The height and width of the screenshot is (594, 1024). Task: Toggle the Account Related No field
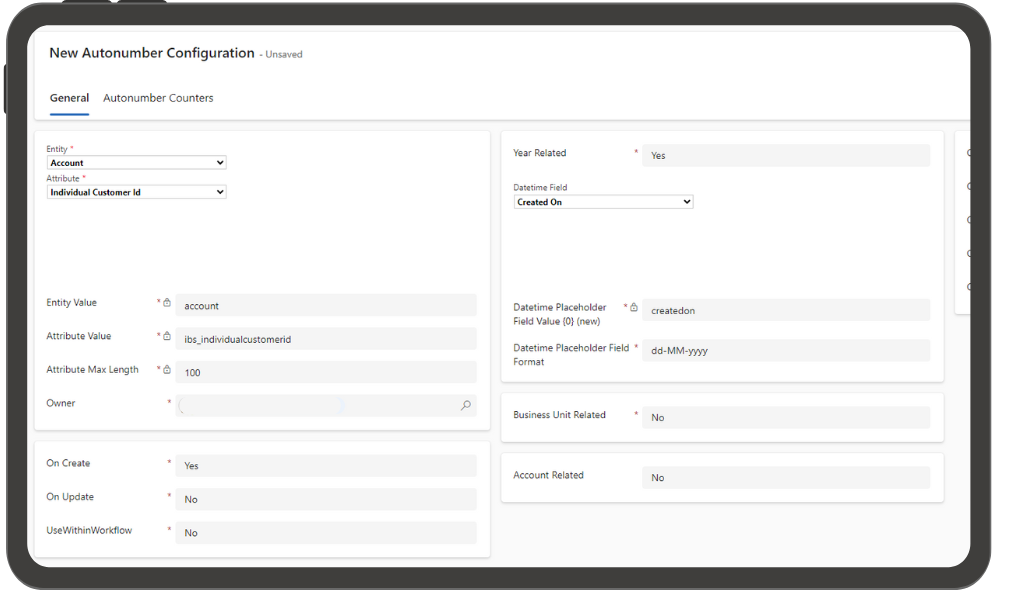786,478
